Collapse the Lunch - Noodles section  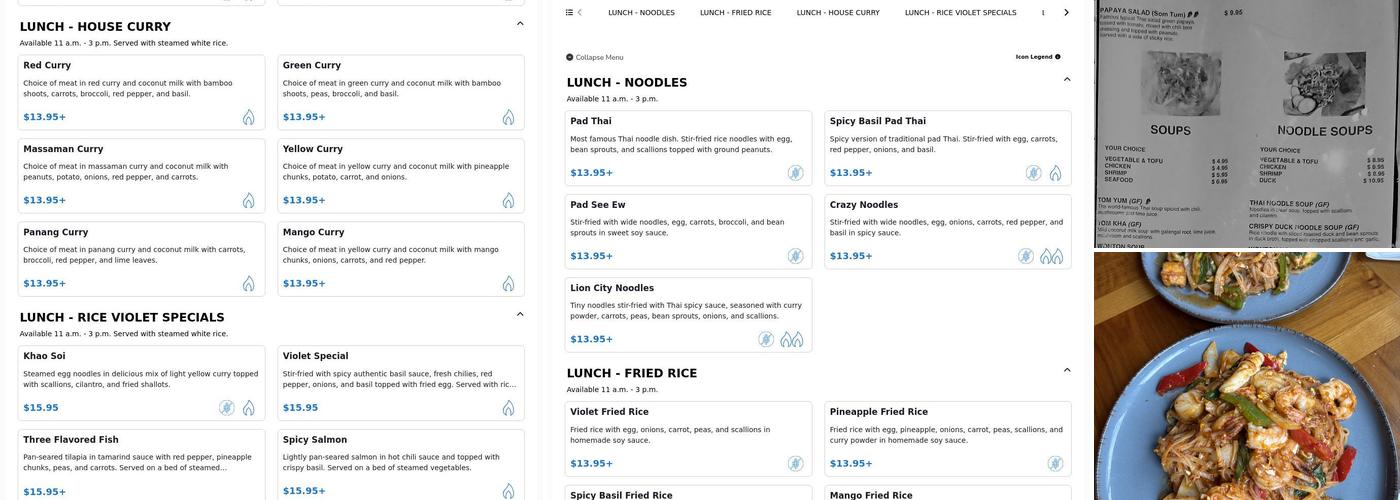[1067, 80]
